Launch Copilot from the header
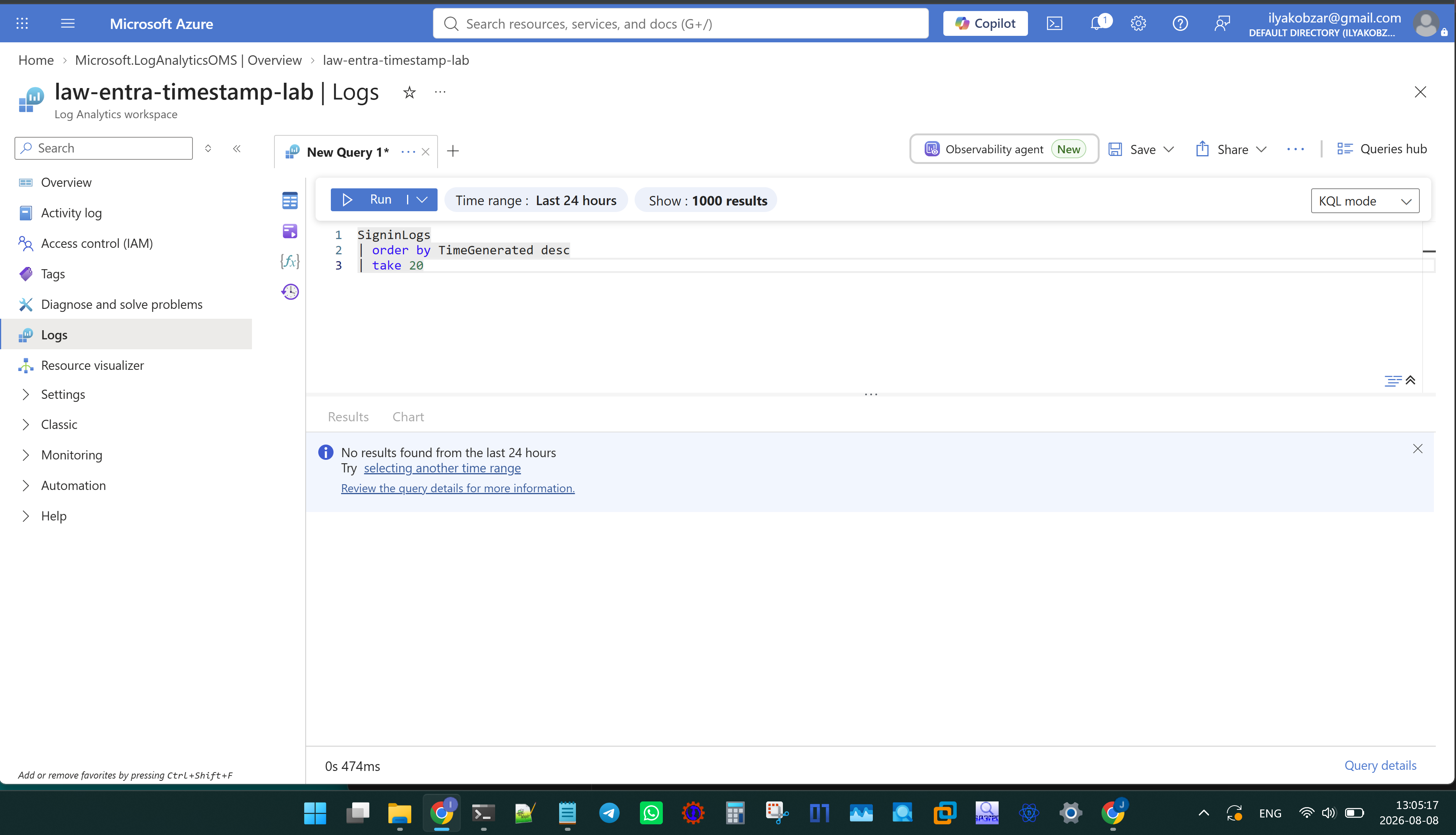The image size is (1456, 835). [x=985, y=24]
